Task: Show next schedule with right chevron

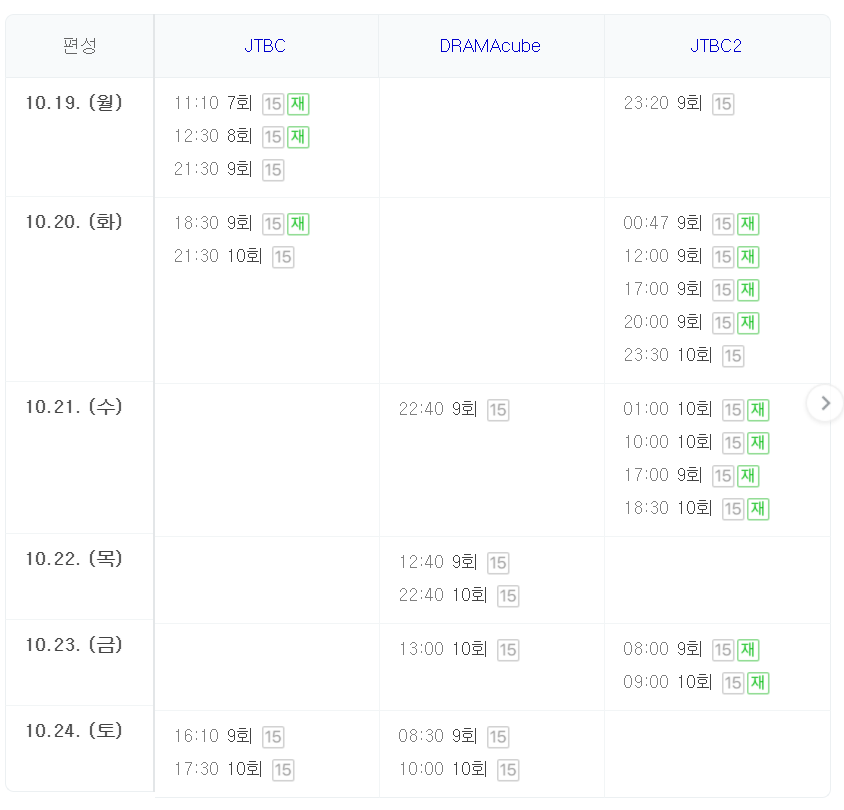Action: pos(826,403)
